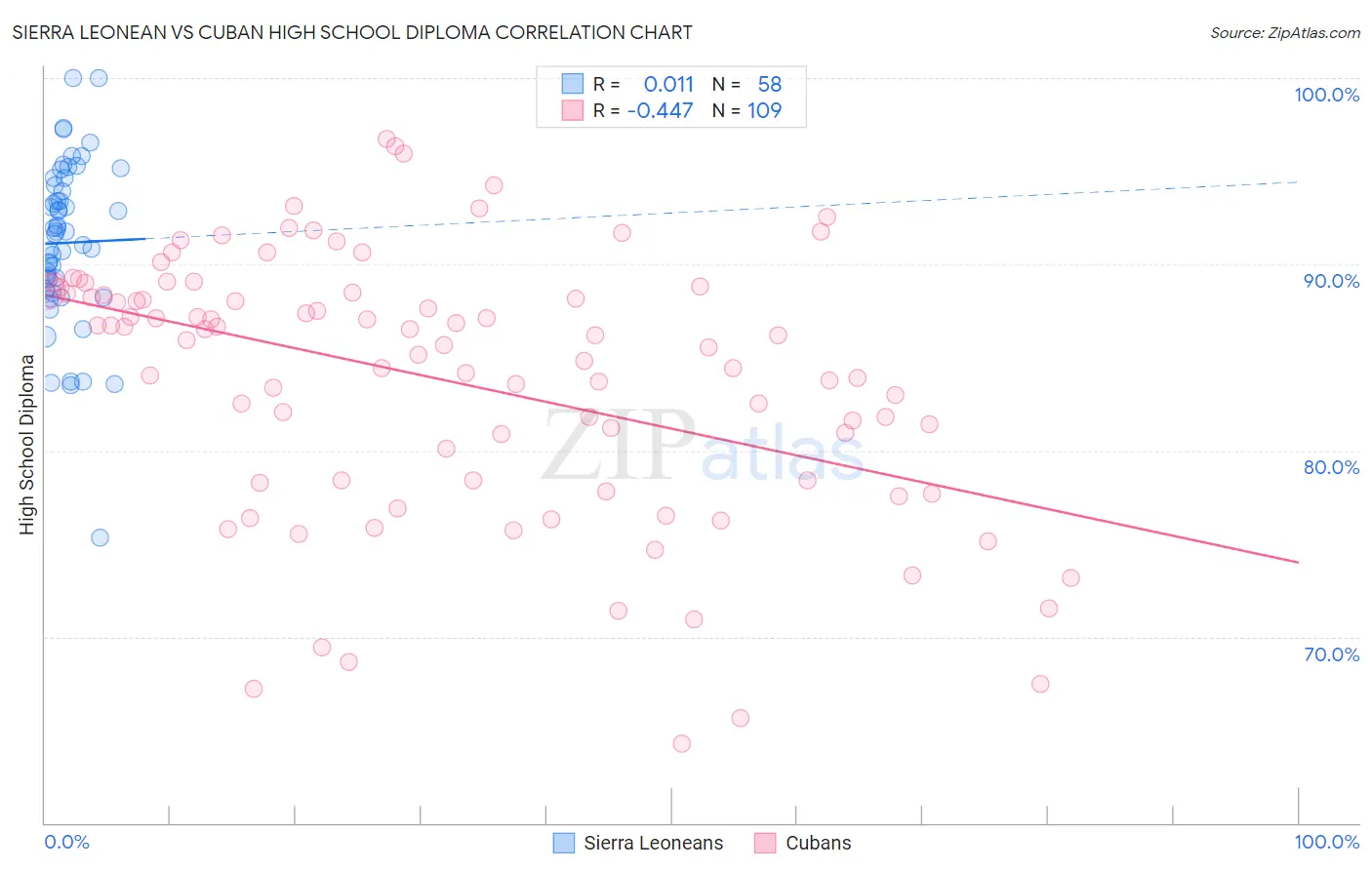Screen dimensions: 1372x870
Task: Click the lowest pink Cubans data point
Action: point(682,743)
